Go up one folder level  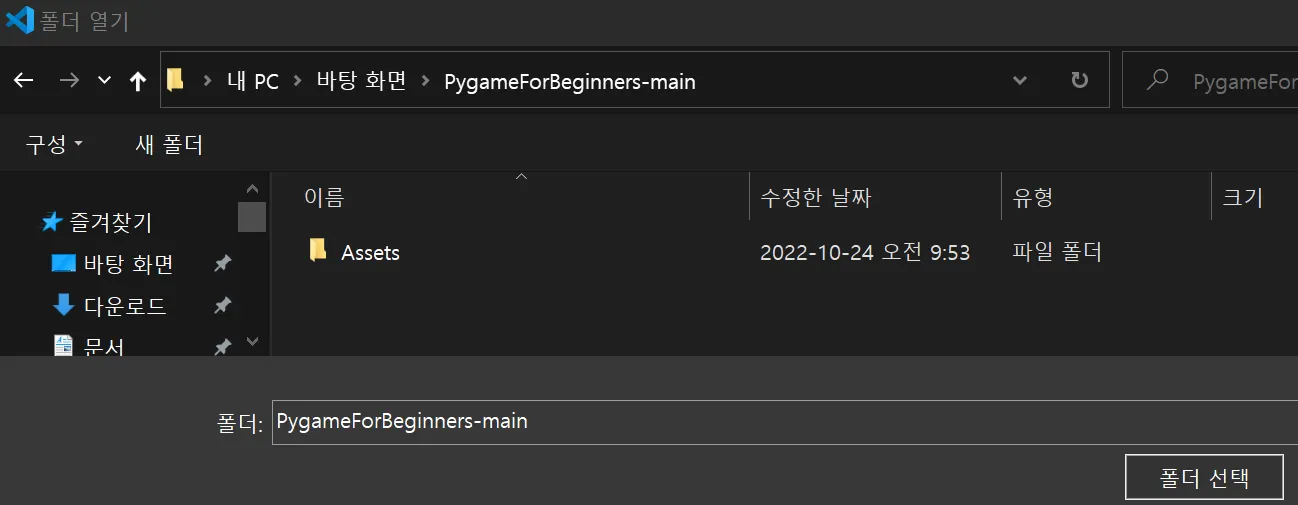tap(138, 81)
